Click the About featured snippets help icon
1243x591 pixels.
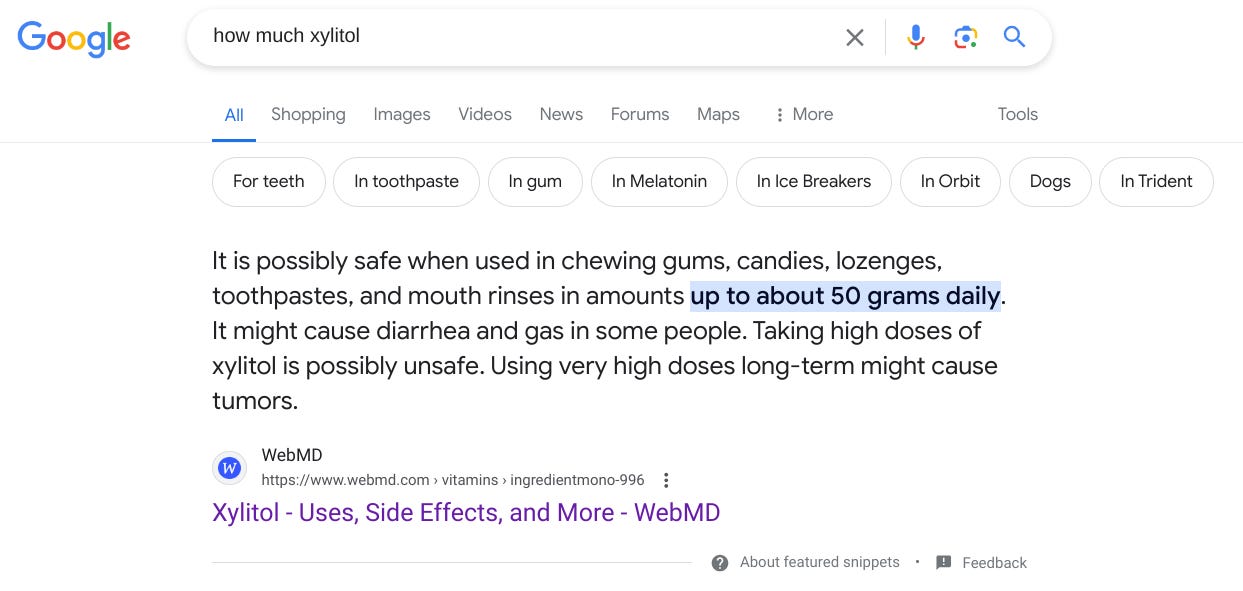(720, 563)
